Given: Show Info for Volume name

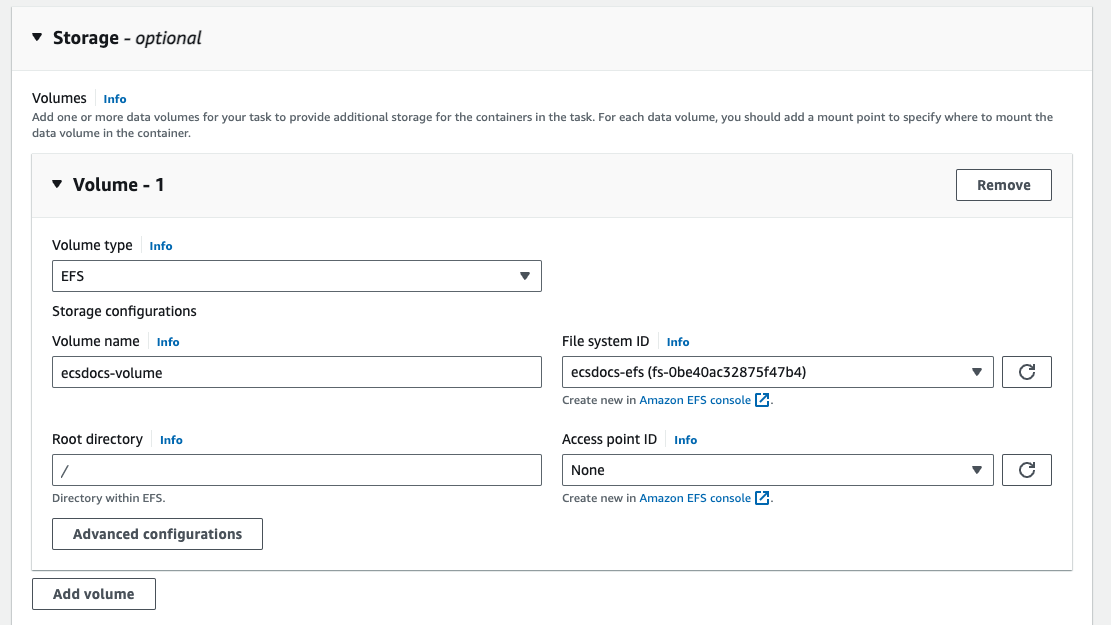Looking at the screenshot, I should click(168, 342).
